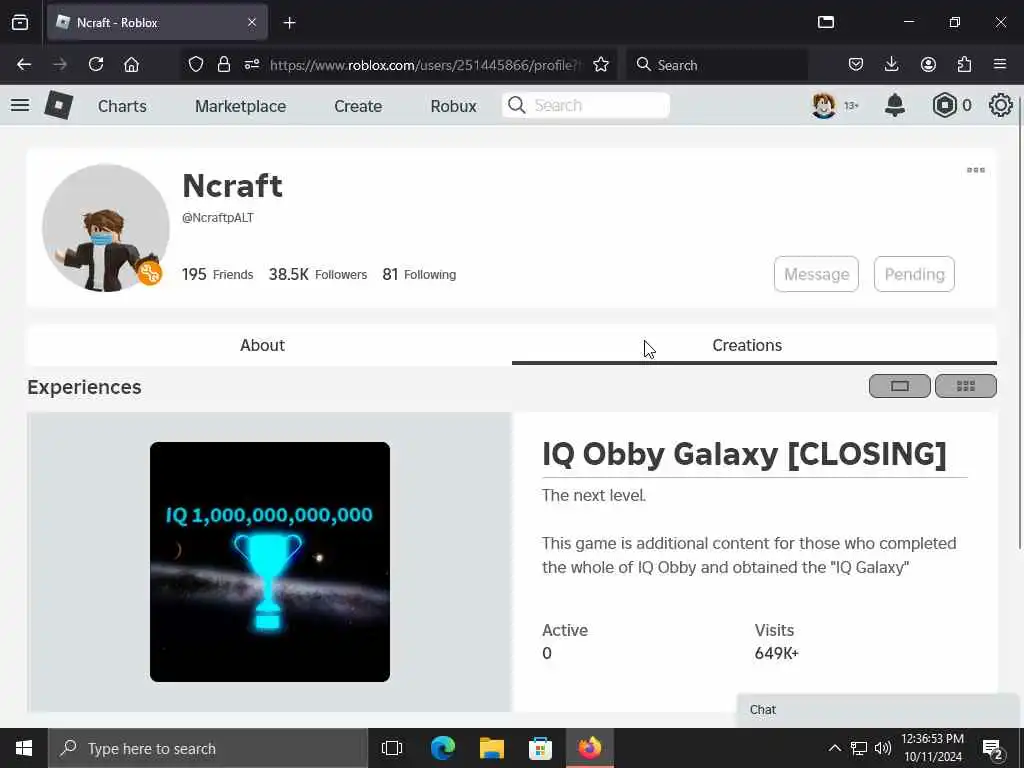Open the Create page
Viewport: 1024px width, 768px height.
pos(358,106)
